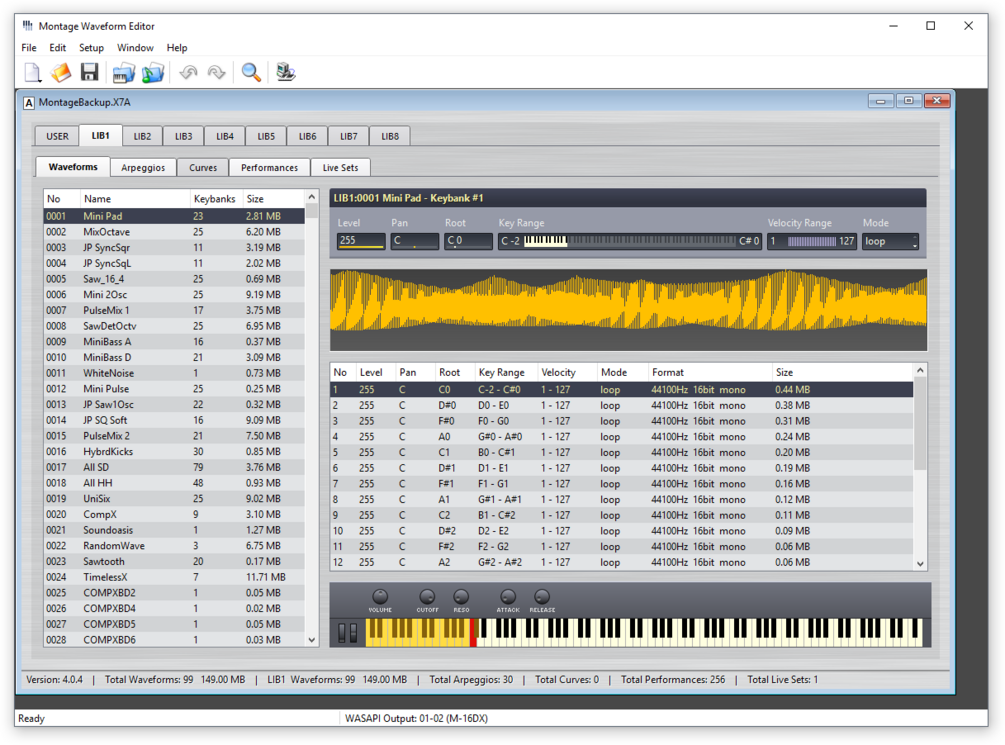Open the Live Sets tab
1005x745 pixels.
[340, 167]
